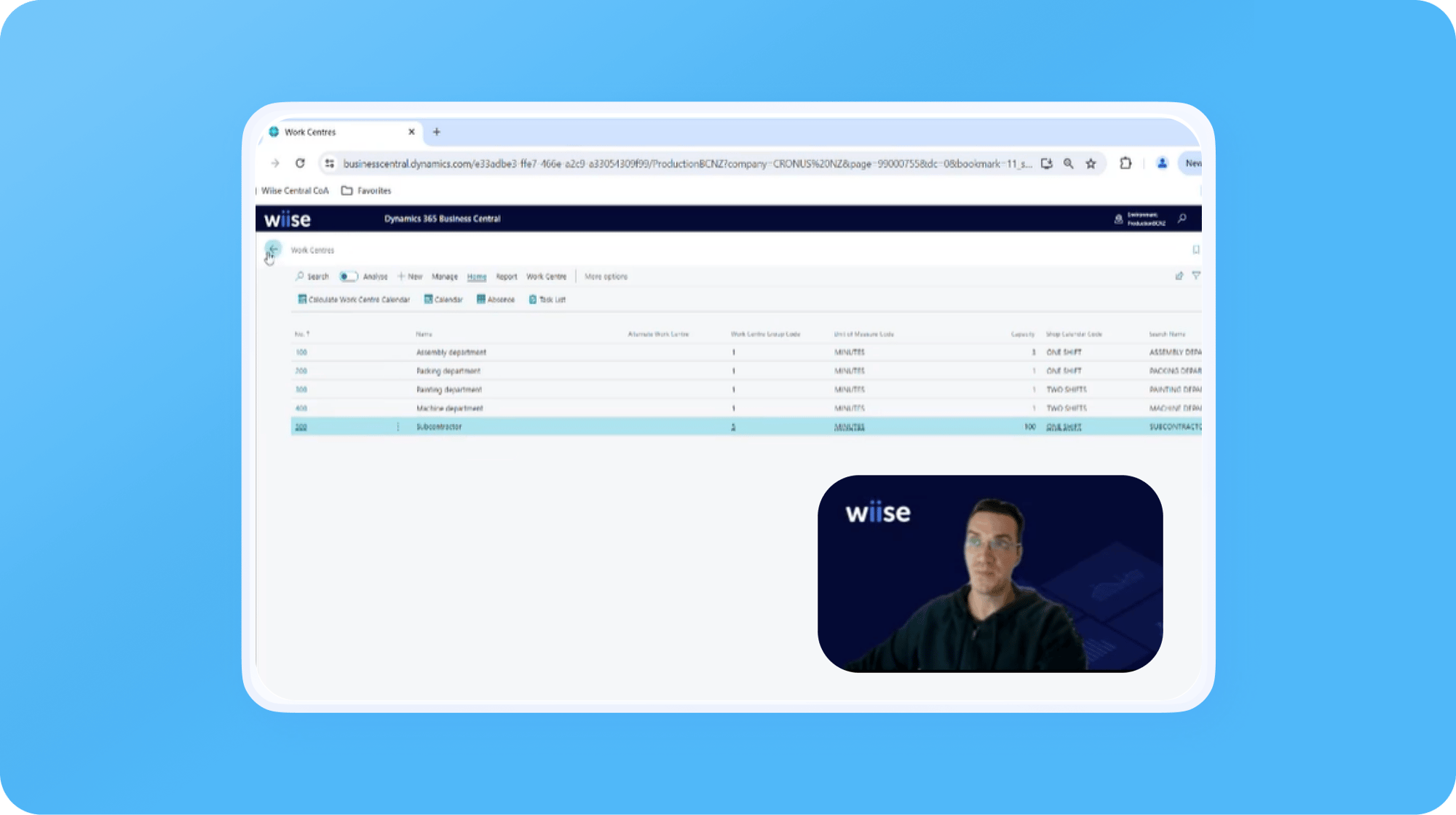The width and height of the screenshot is (1456, 815).
Task: Open the Work Centre menu
Action: point(546,277)
